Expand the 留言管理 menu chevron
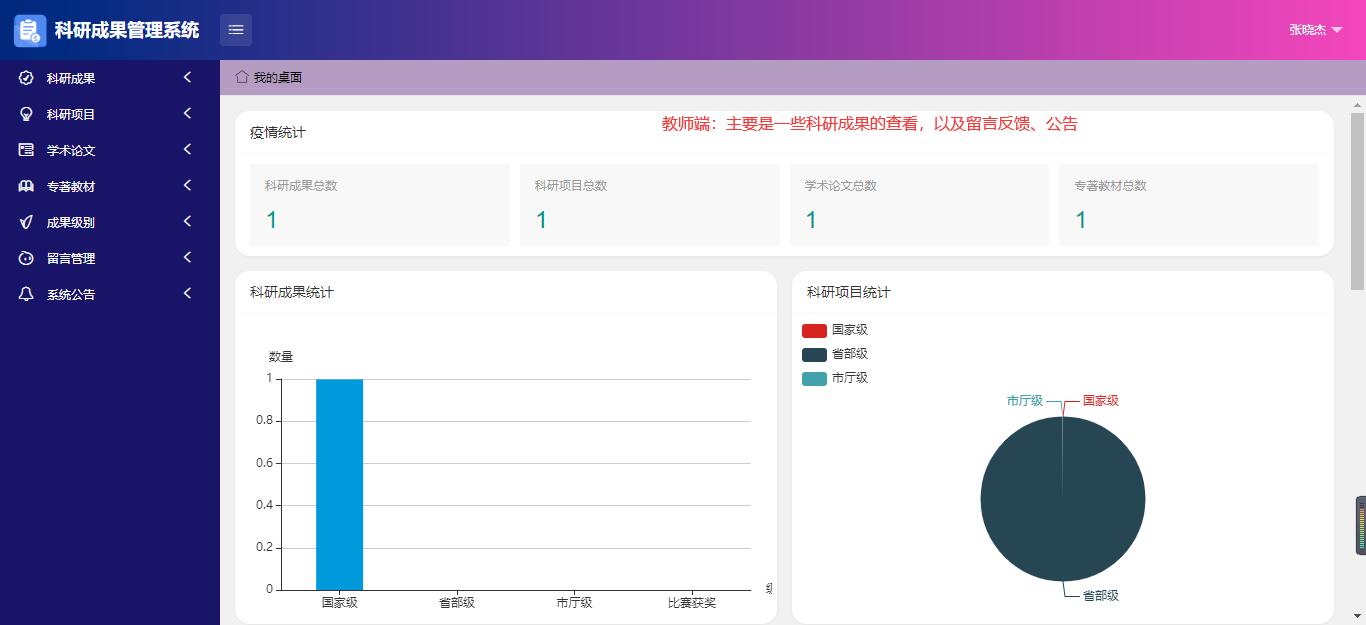 pos(187,257)
